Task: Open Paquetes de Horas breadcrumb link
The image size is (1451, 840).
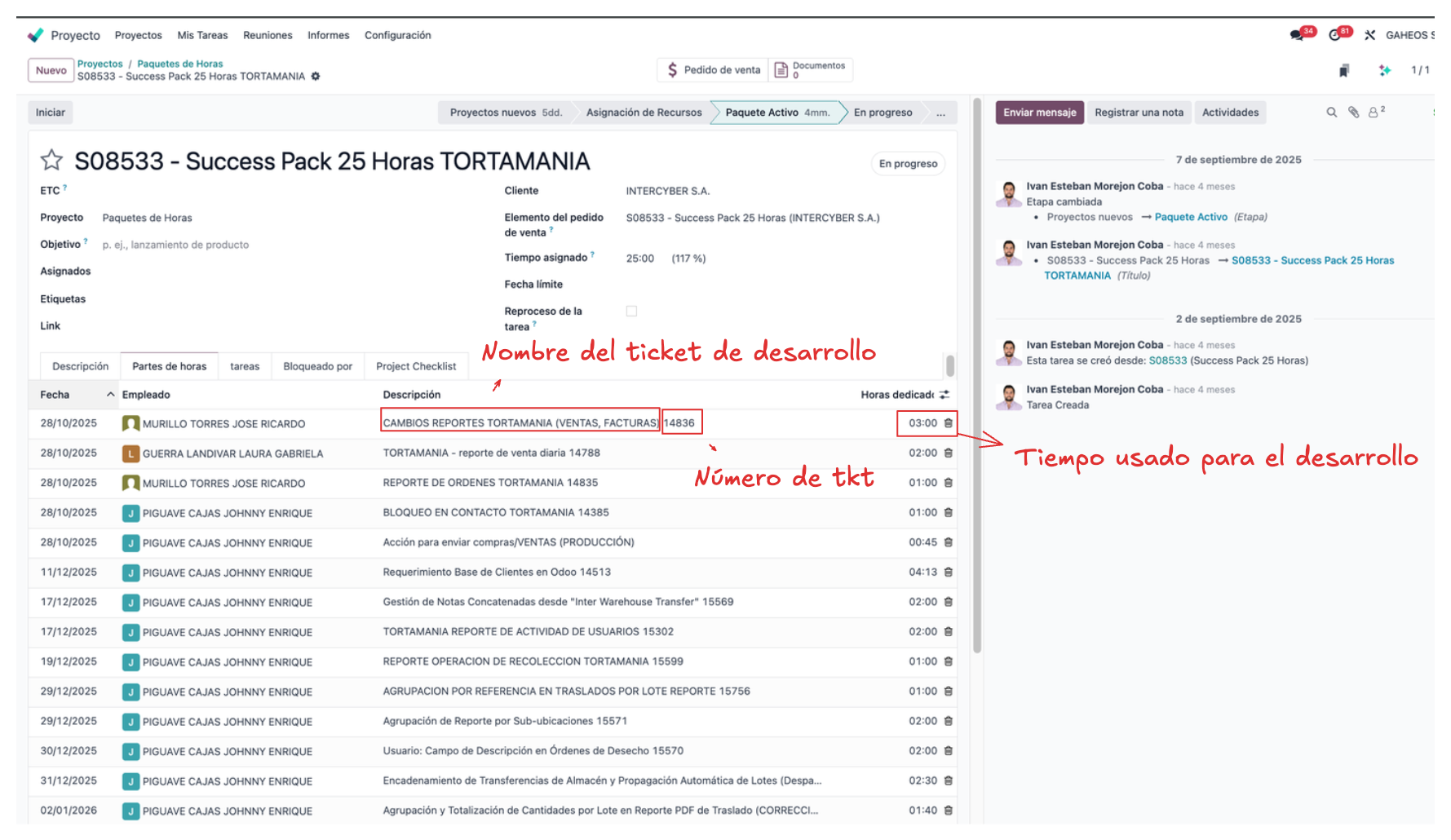Action: click(x=179, y=64)
